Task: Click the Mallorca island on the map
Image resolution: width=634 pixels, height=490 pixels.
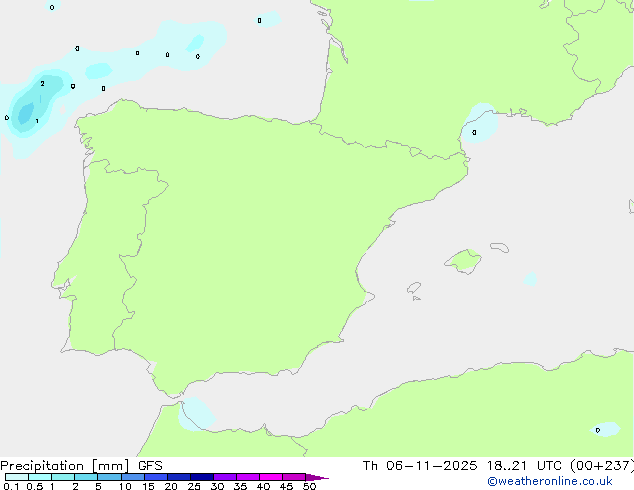Action: 463,262
